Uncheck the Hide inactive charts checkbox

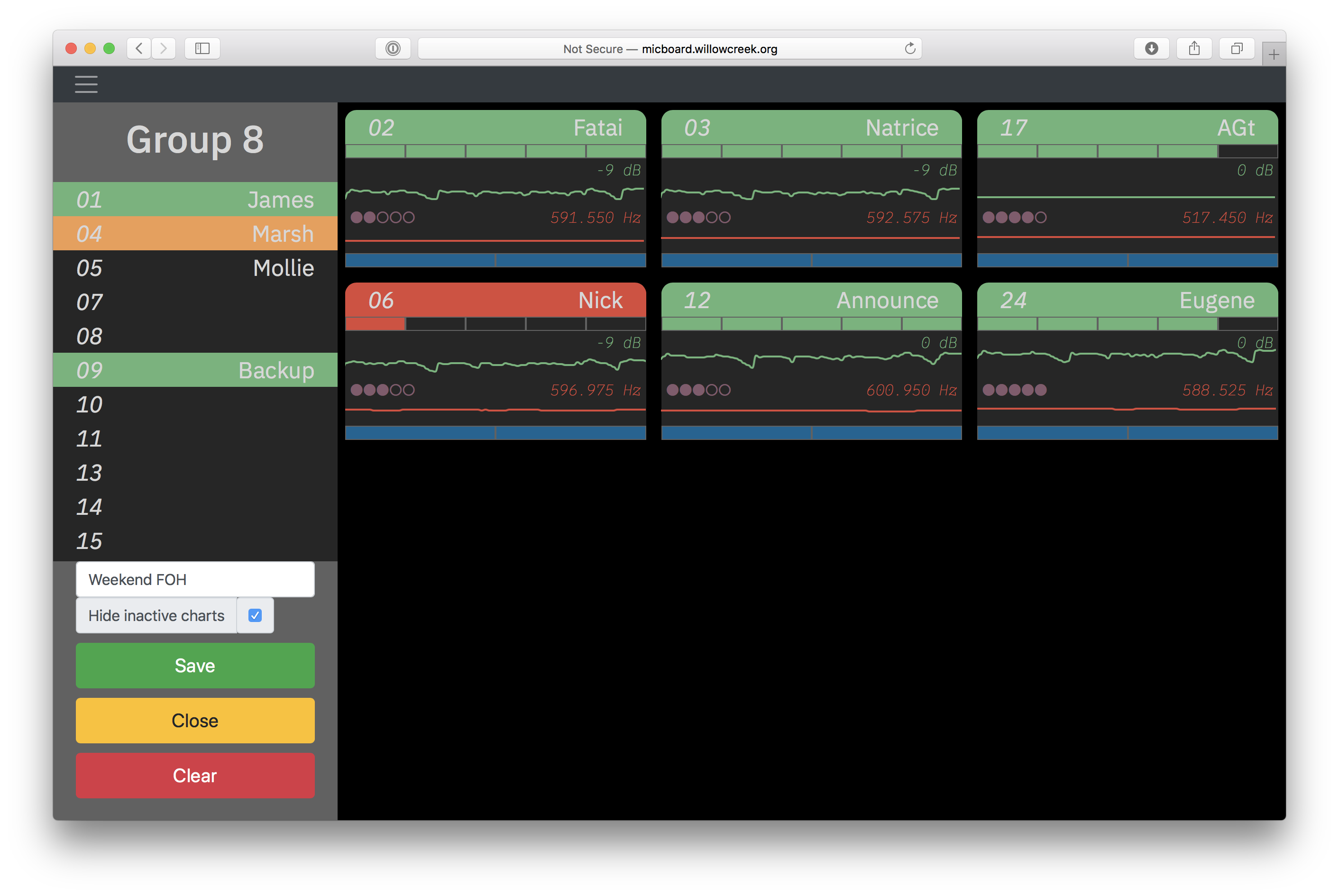click(255, 615)
